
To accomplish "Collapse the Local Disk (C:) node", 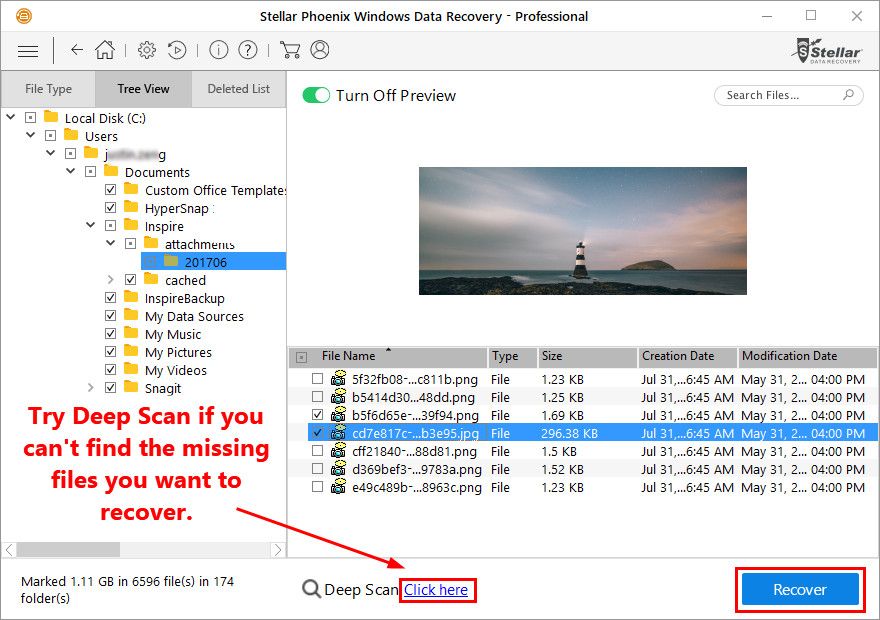I will click(11, 117).
